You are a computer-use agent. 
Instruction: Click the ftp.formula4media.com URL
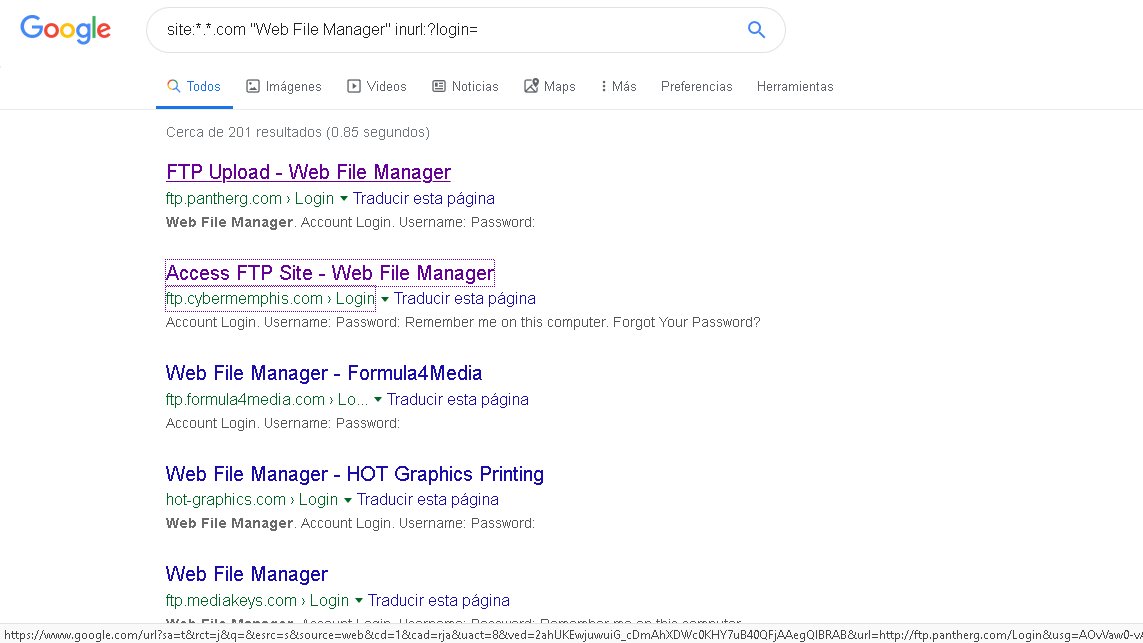point(266,400)
